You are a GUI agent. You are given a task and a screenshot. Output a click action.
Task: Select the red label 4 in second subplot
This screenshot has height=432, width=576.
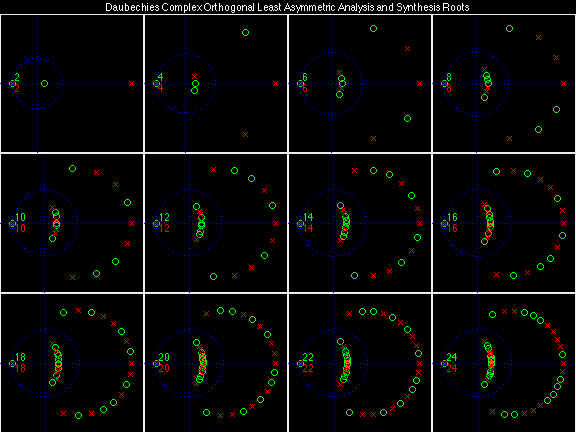click(161, 89)
